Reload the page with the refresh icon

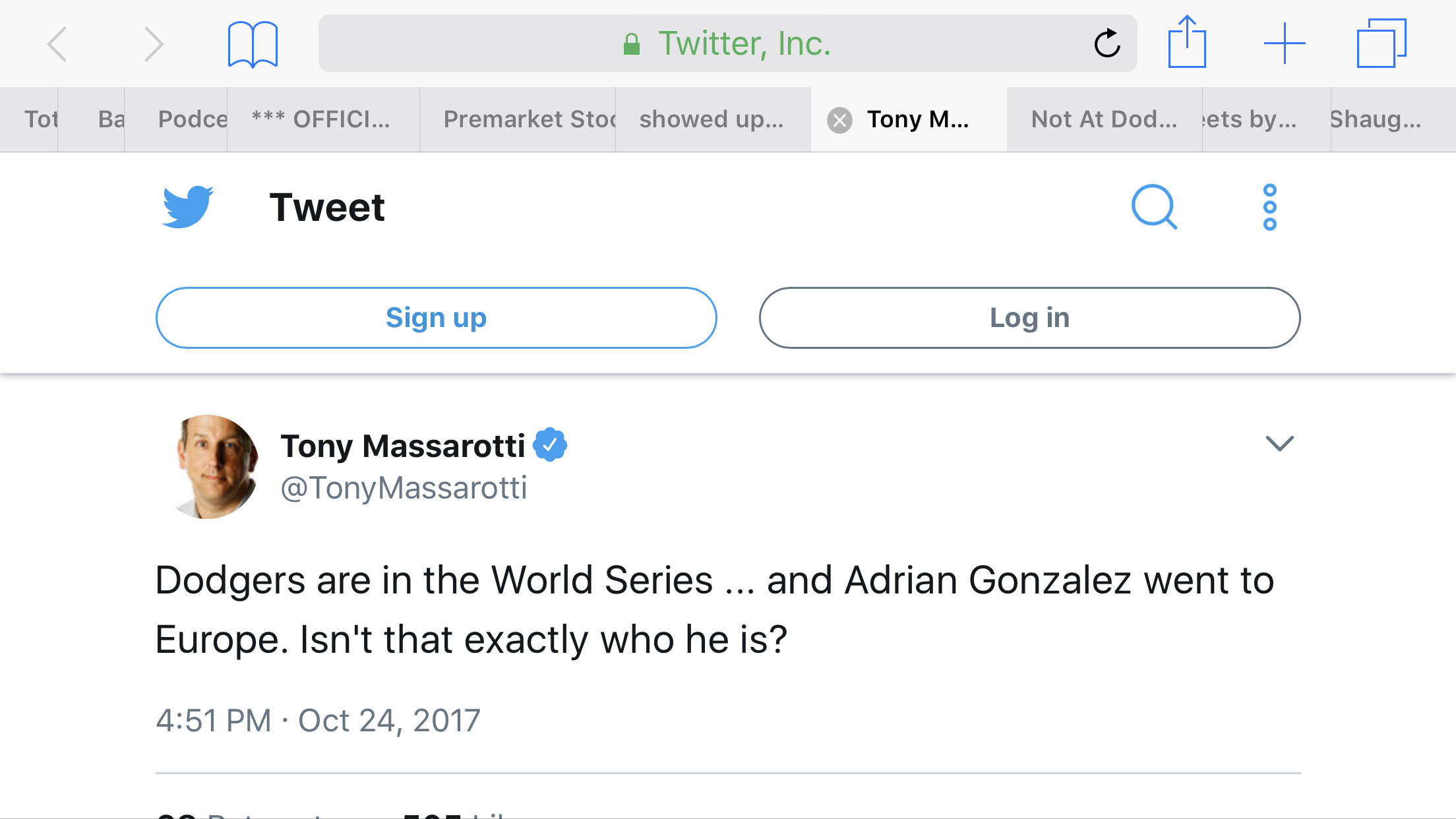click(x=1107, y=44)
